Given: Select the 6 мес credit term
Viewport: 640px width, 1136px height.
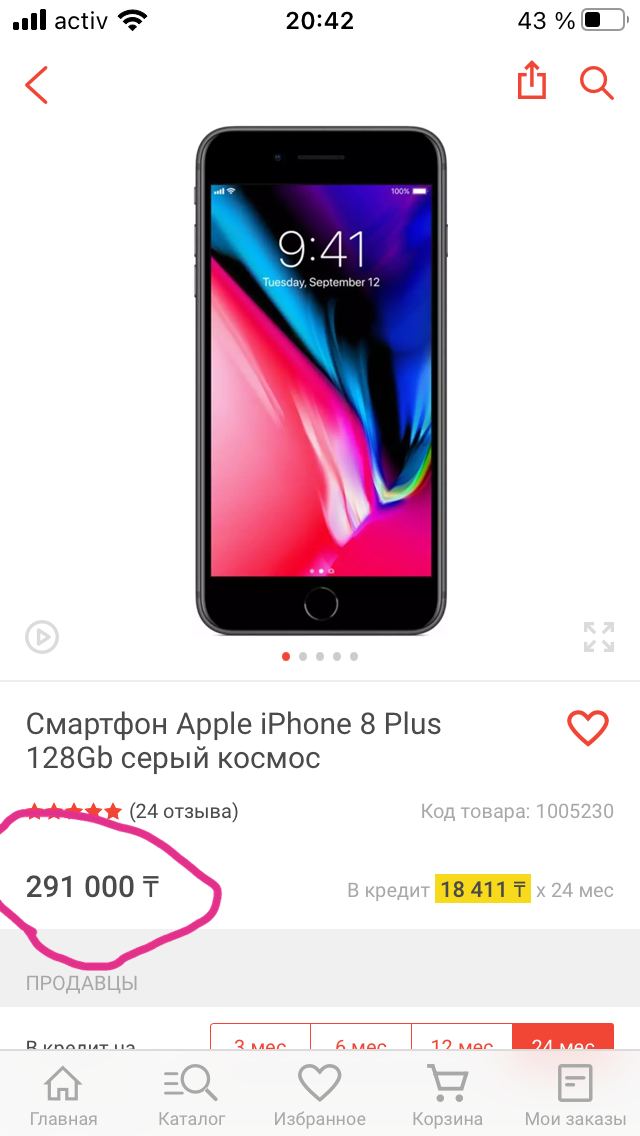Looking at the screenshot, I should coord(361,1037).
